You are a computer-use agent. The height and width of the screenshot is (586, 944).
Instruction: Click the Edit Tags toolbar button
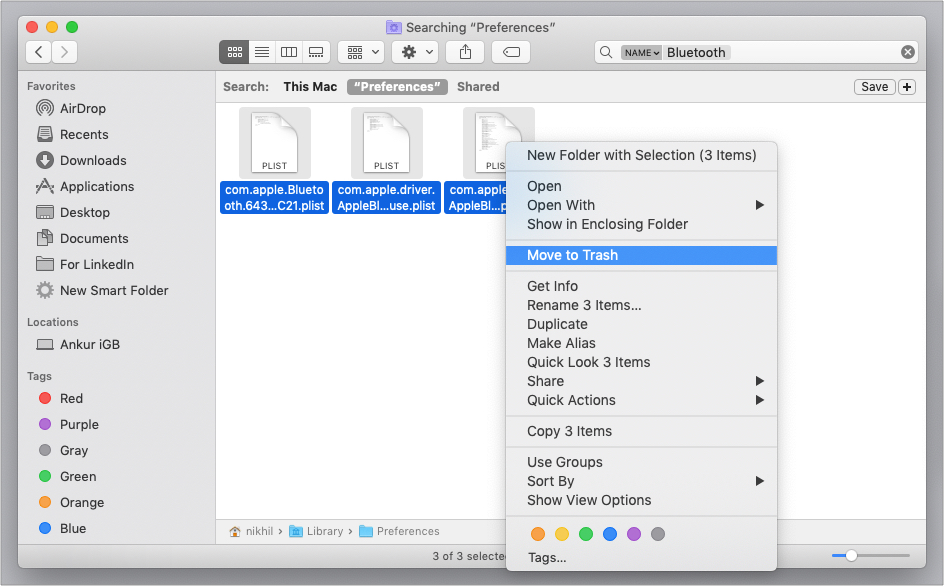(x=511, y=52)
